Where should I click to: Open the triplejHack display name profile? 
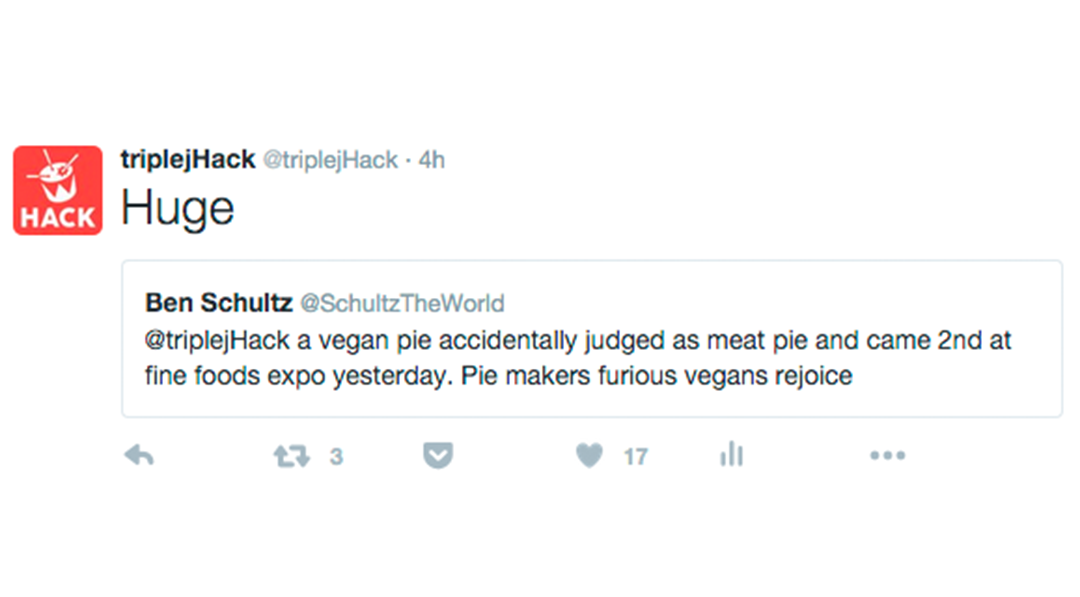click(x=188, y=160)
